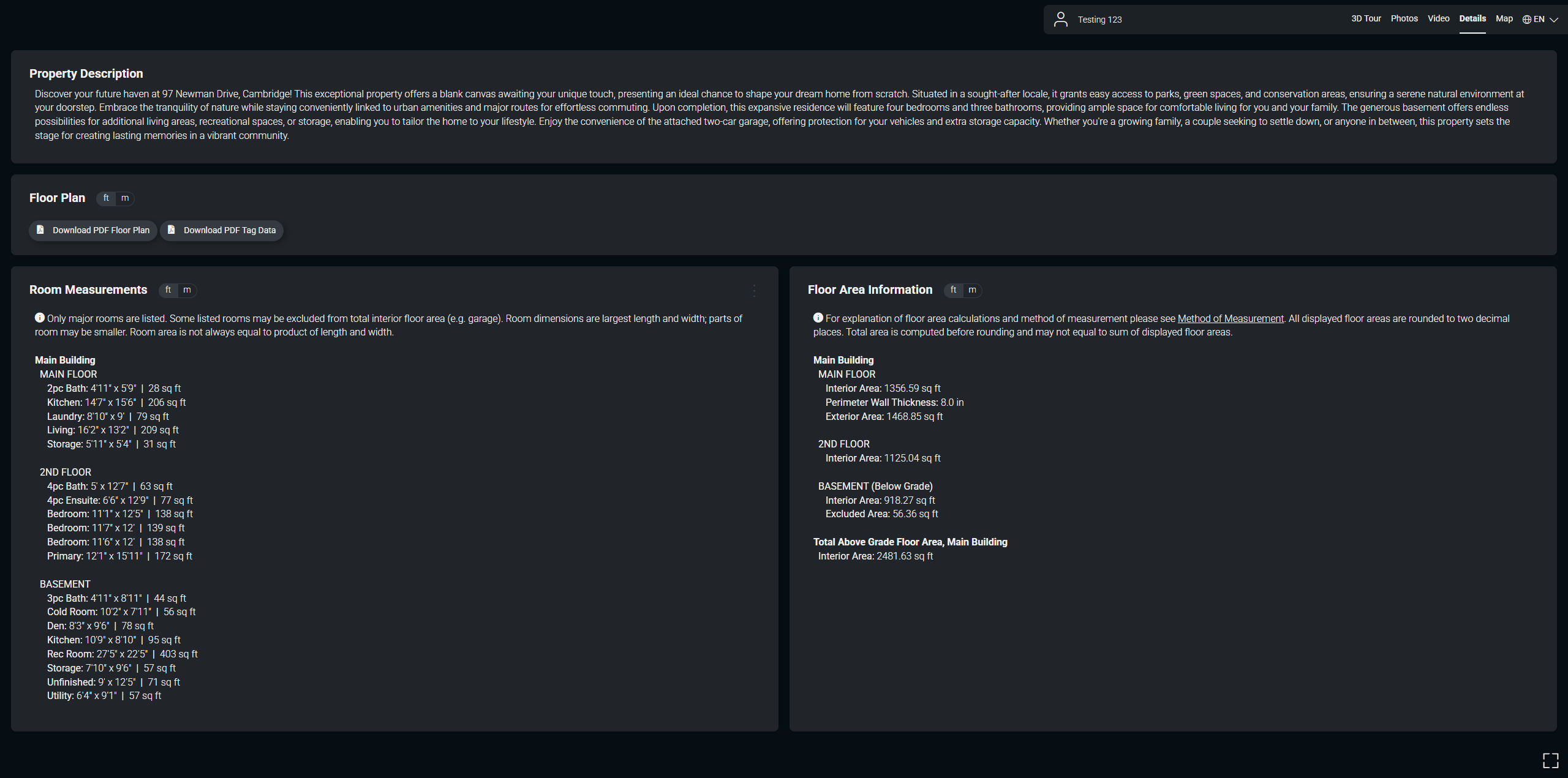Click the info icon in Room Measurements

click(x=40, y=318)
